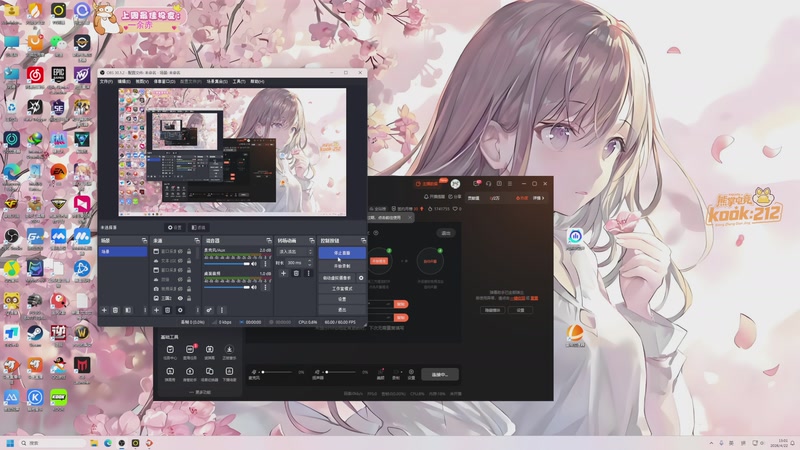Adjust Mic/Aux volume slider in OBS

227,264
